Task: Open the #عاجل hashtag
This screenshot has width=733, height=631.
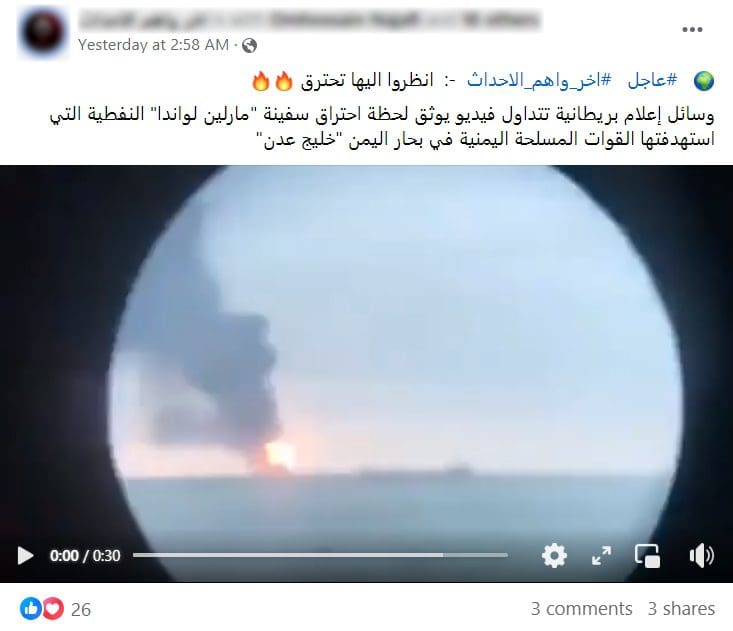Action: tap(652, 80)
